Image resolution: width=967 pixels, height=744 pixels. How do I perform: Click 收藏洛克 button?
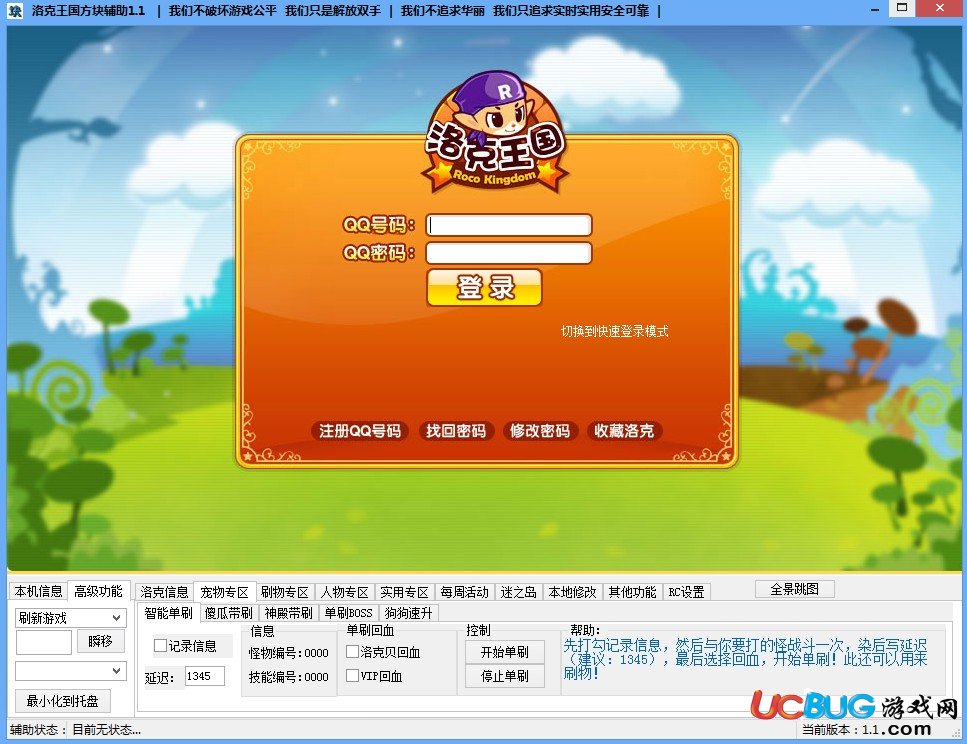[623, 431]
